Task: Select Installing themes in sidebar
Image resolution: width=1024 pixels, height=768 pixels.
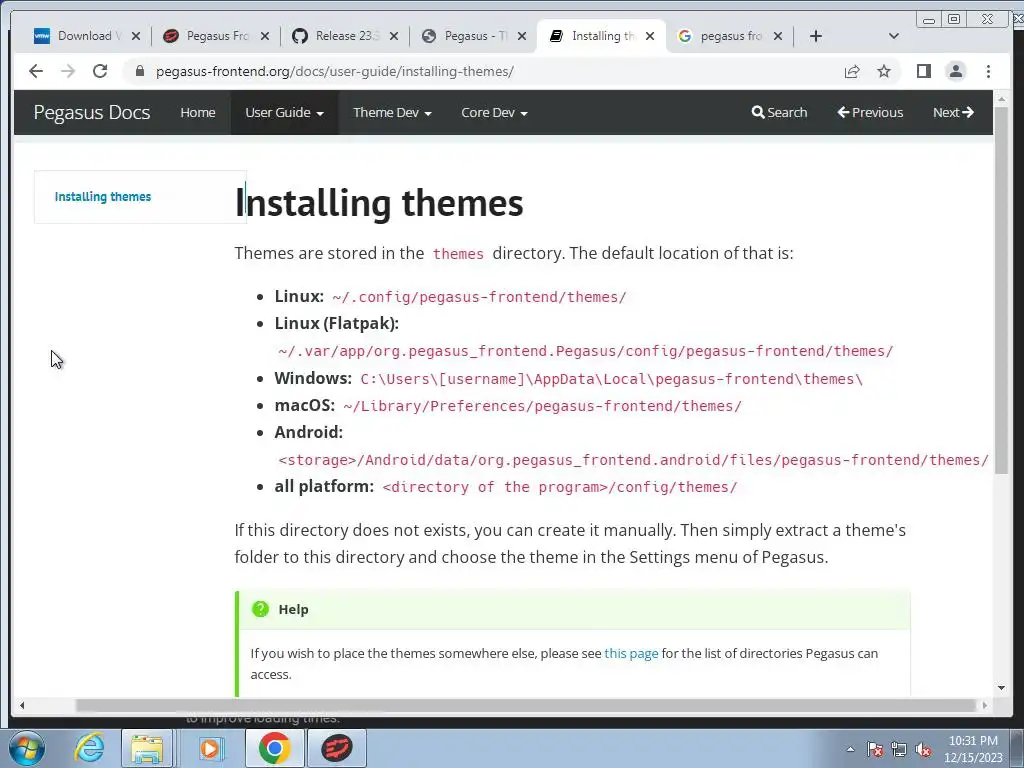Action: pos(103,197)
